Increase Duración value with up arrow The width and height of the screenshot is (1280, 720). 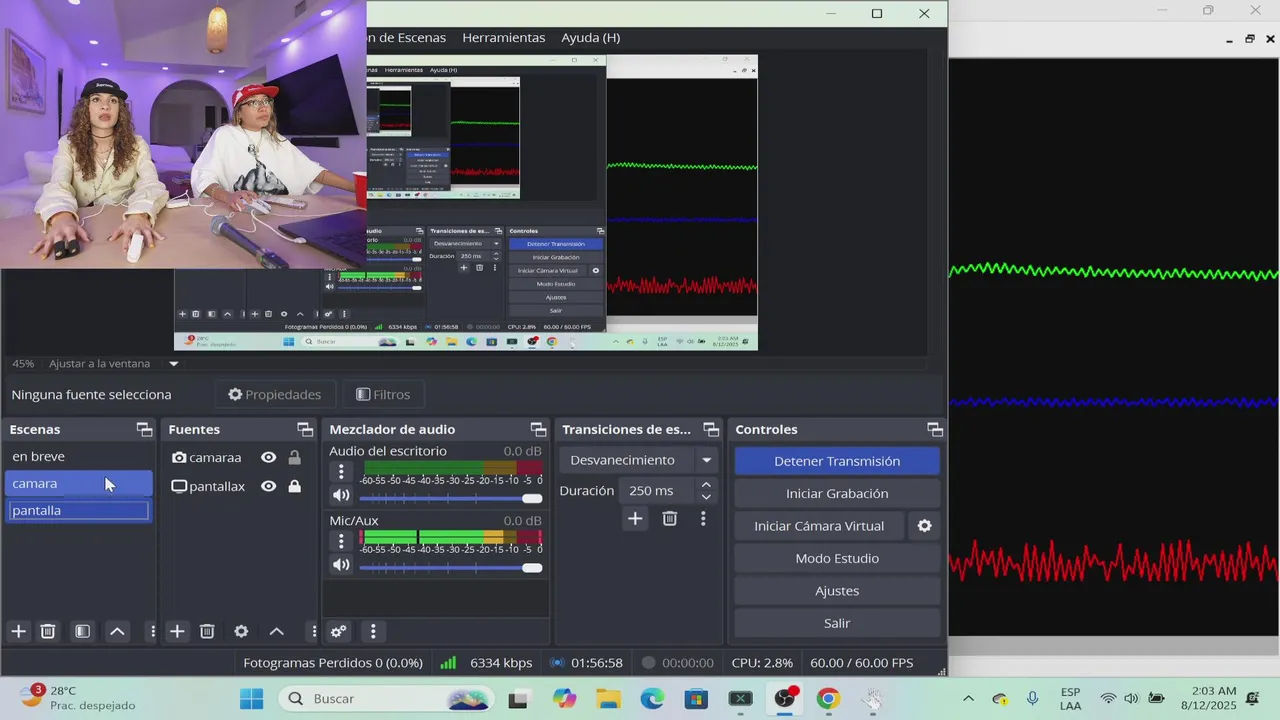click(706, 485)
